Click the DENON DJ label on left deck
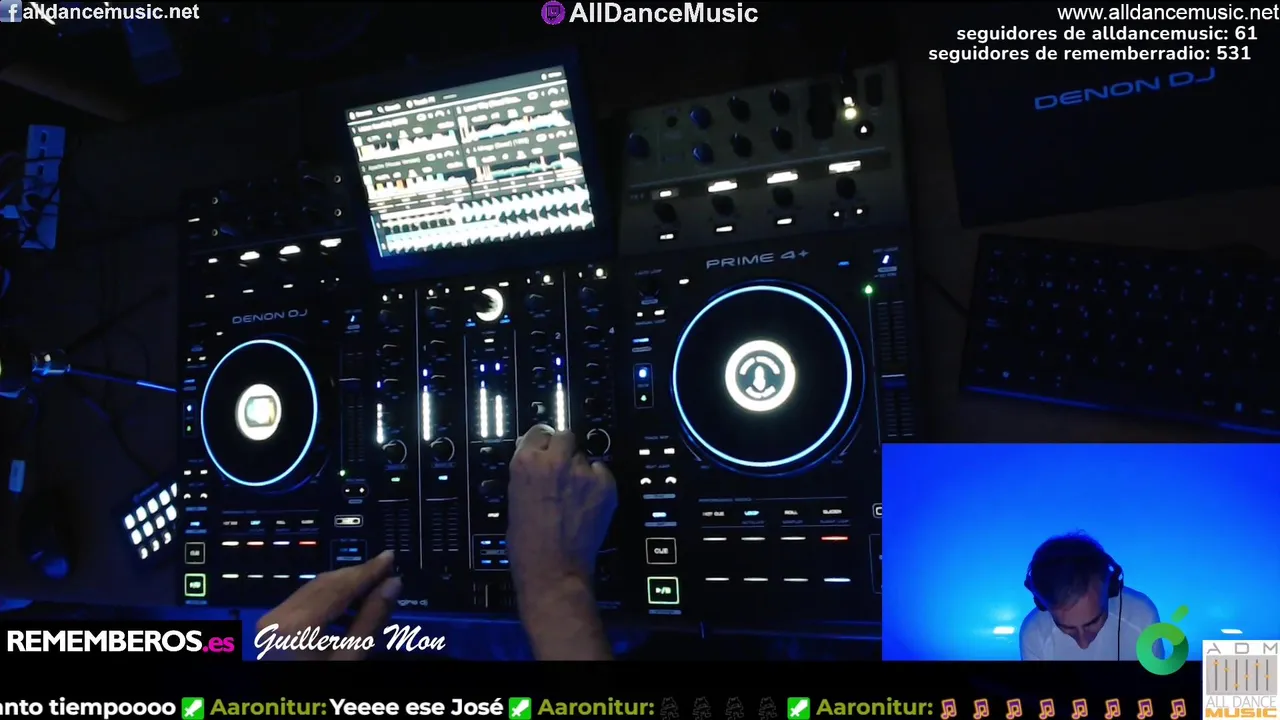This screenshot has width=1280, height=720. coord(269,318)
